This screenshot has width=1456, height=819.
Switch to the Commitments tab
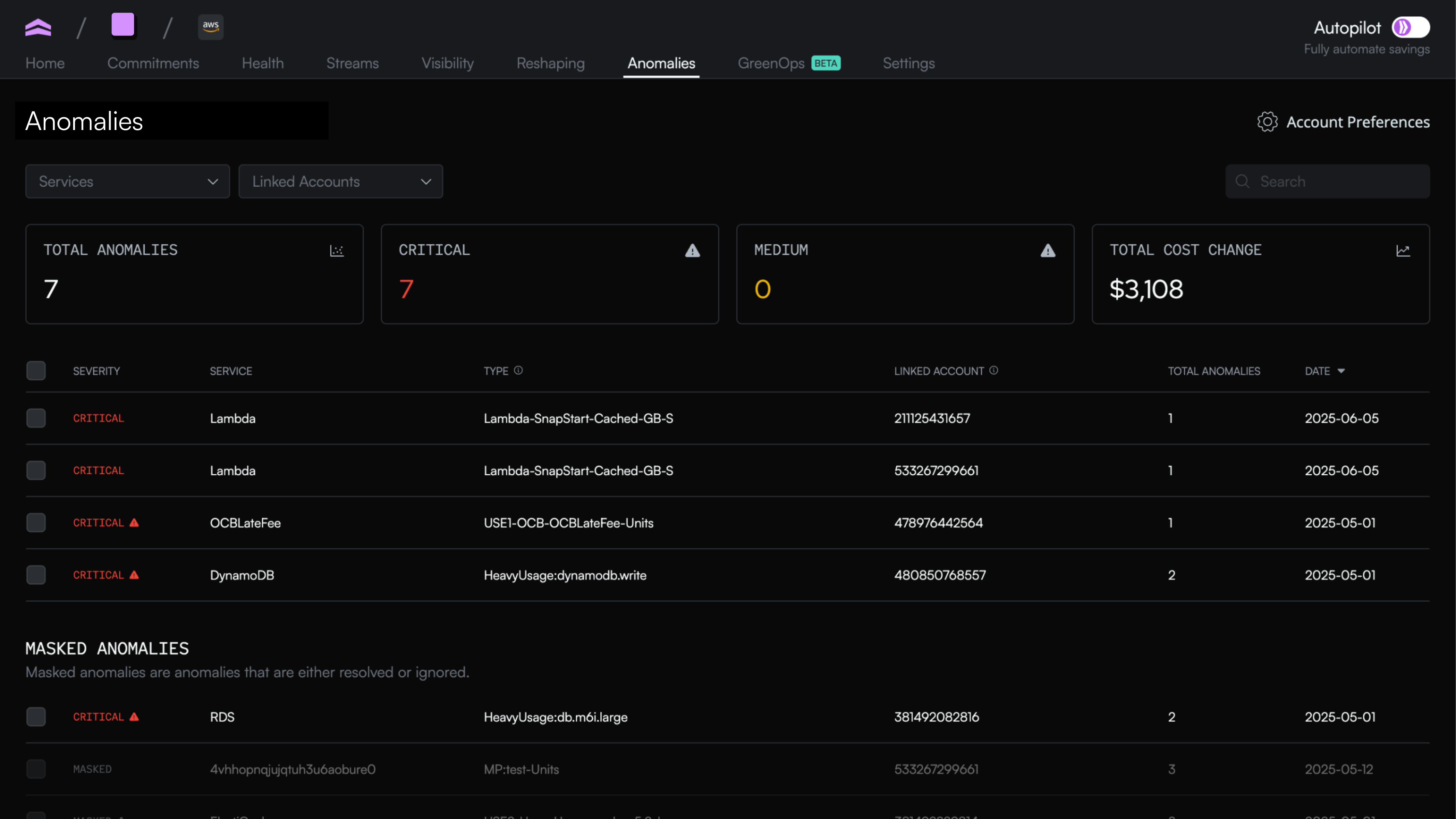(x=152, y=63)
